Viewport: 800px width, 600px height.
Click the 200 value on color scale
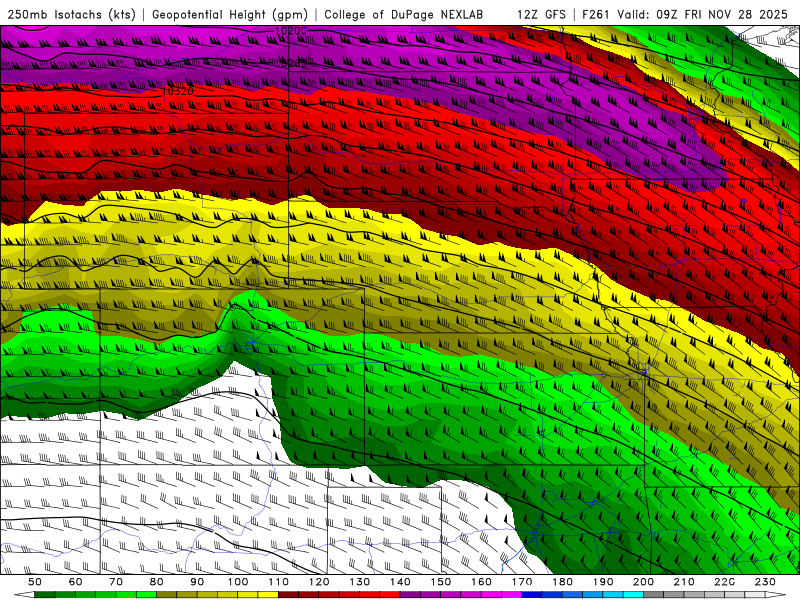644,582
